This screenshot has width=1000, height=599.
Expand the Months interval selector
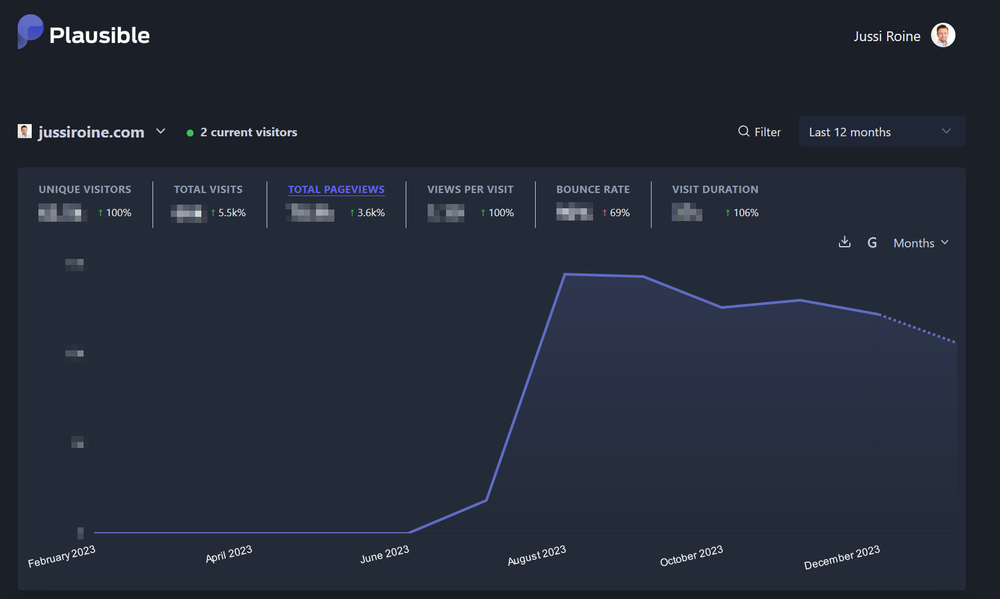(x=919, y=242)
